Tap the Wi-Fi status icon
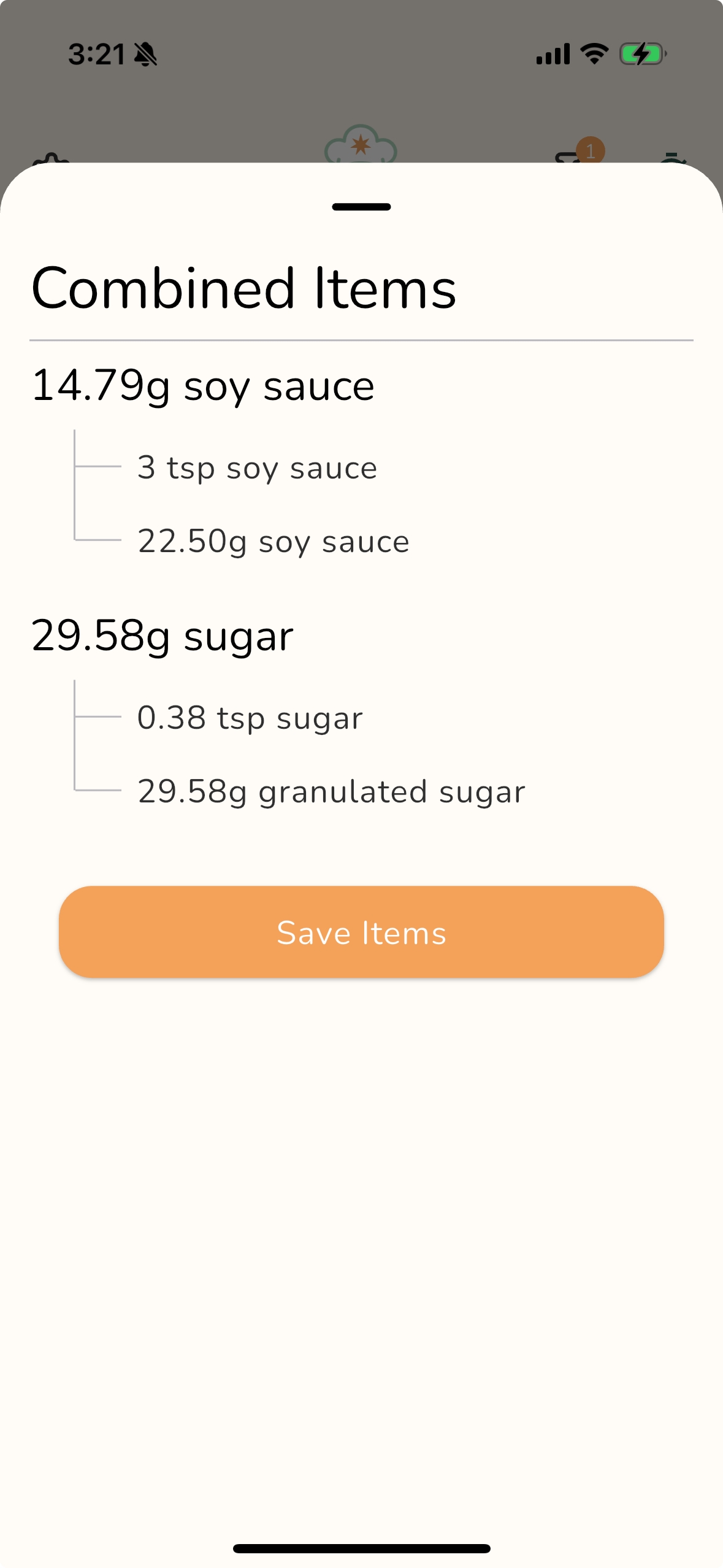The height and width of the screenshot is (1568, 723). coord(594,54)
